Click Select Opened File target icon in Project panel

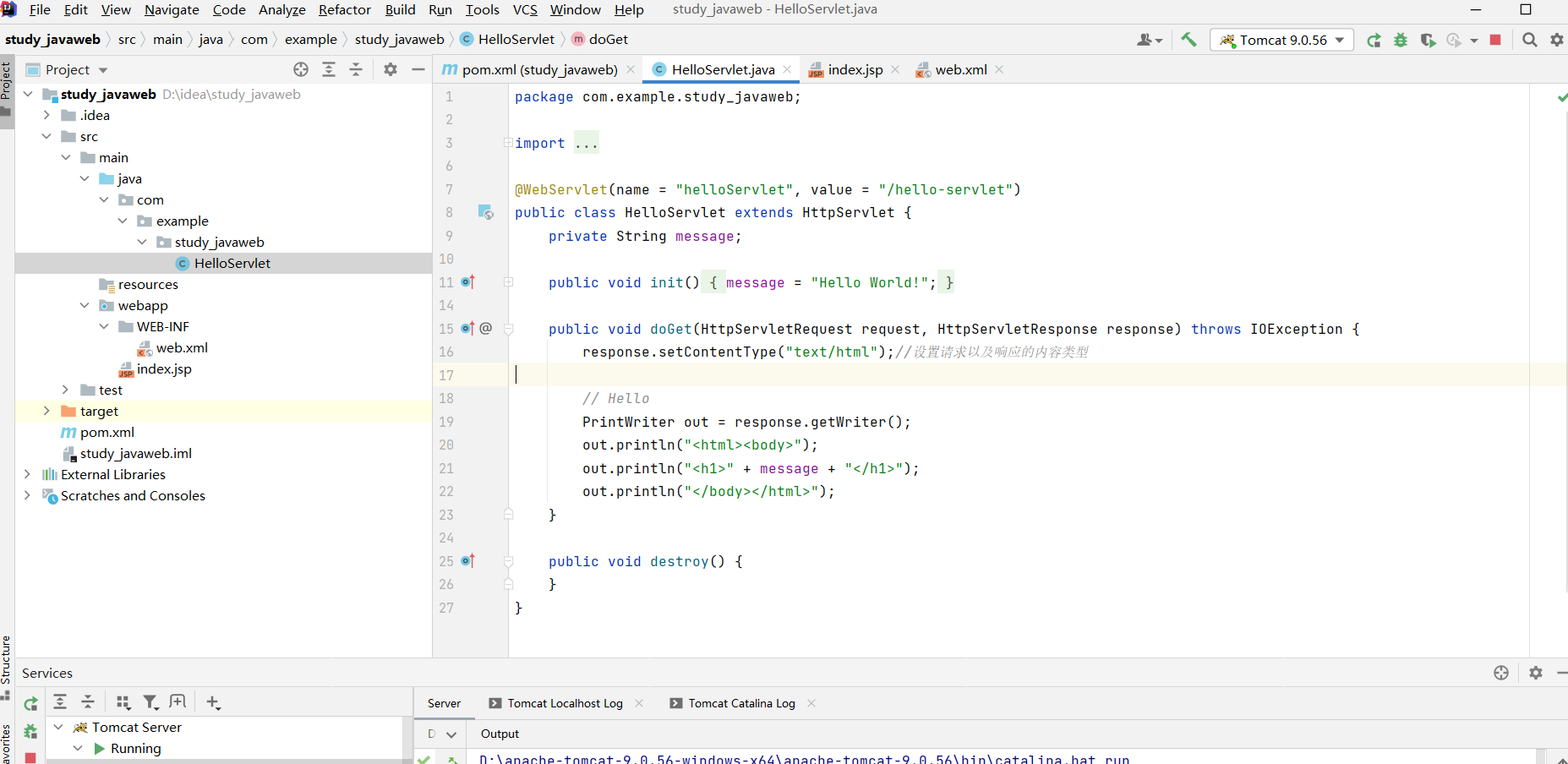pos(301,69)
